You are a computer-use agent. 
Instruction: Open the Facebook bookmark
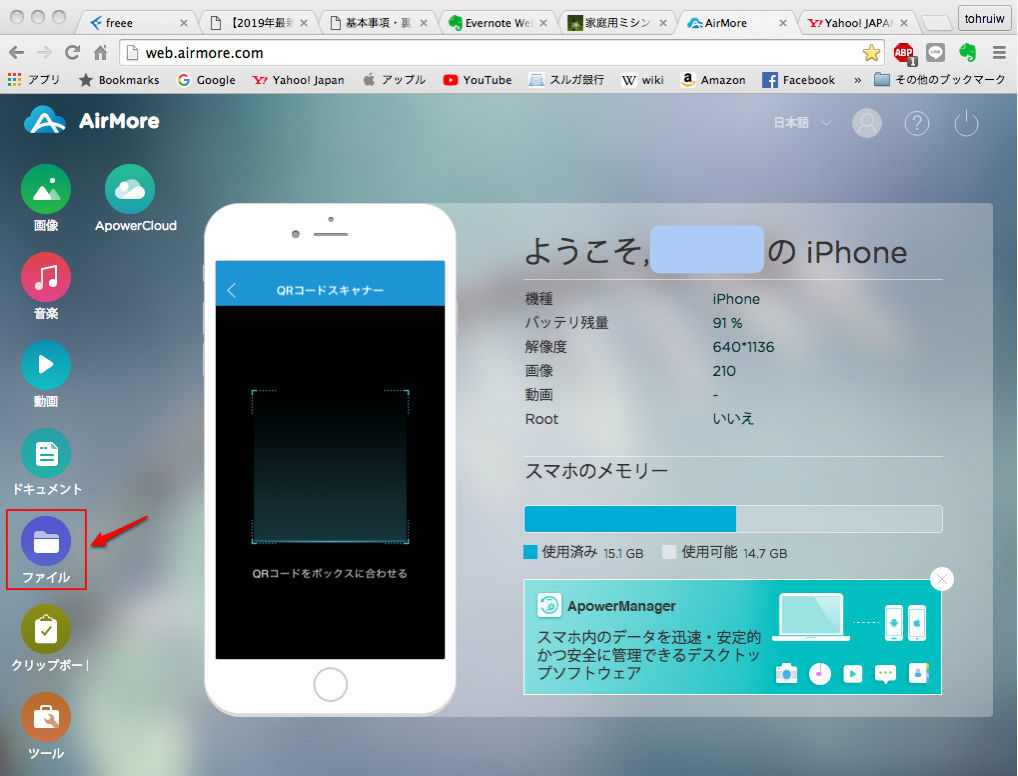799,79
